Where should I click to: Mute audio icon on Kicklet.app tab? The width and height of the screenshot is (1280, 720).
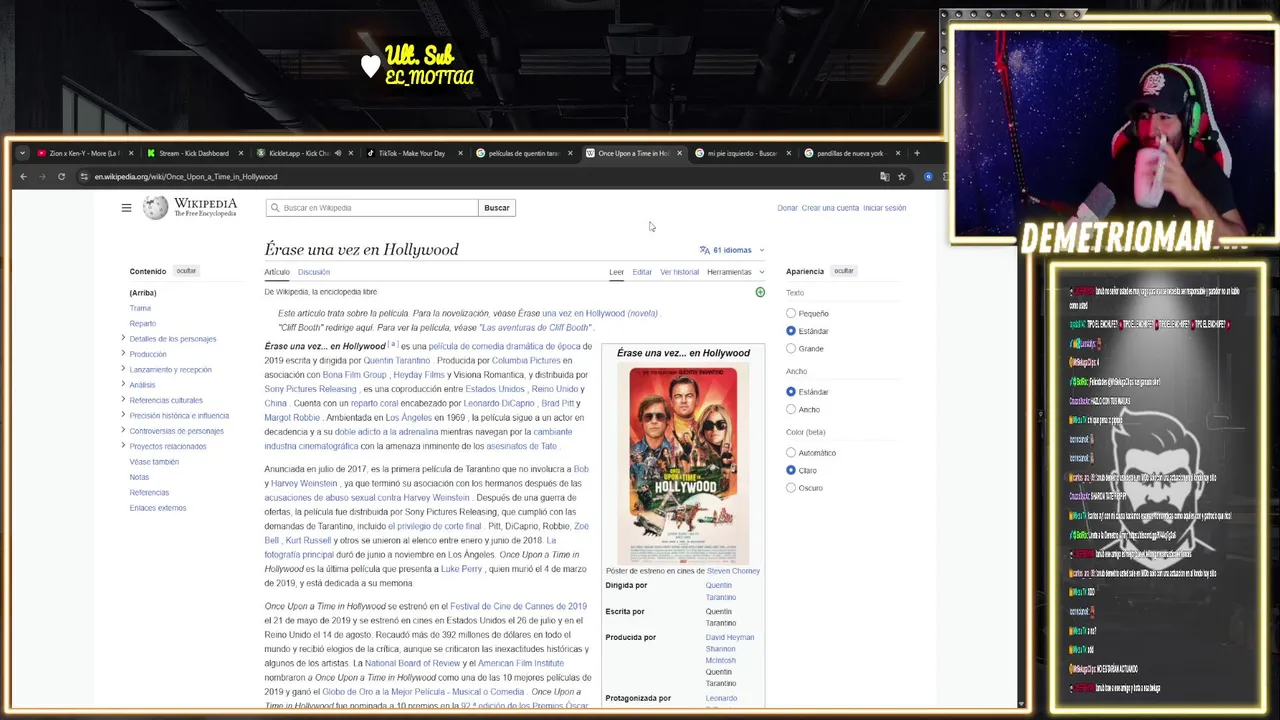tap(338, 153)
